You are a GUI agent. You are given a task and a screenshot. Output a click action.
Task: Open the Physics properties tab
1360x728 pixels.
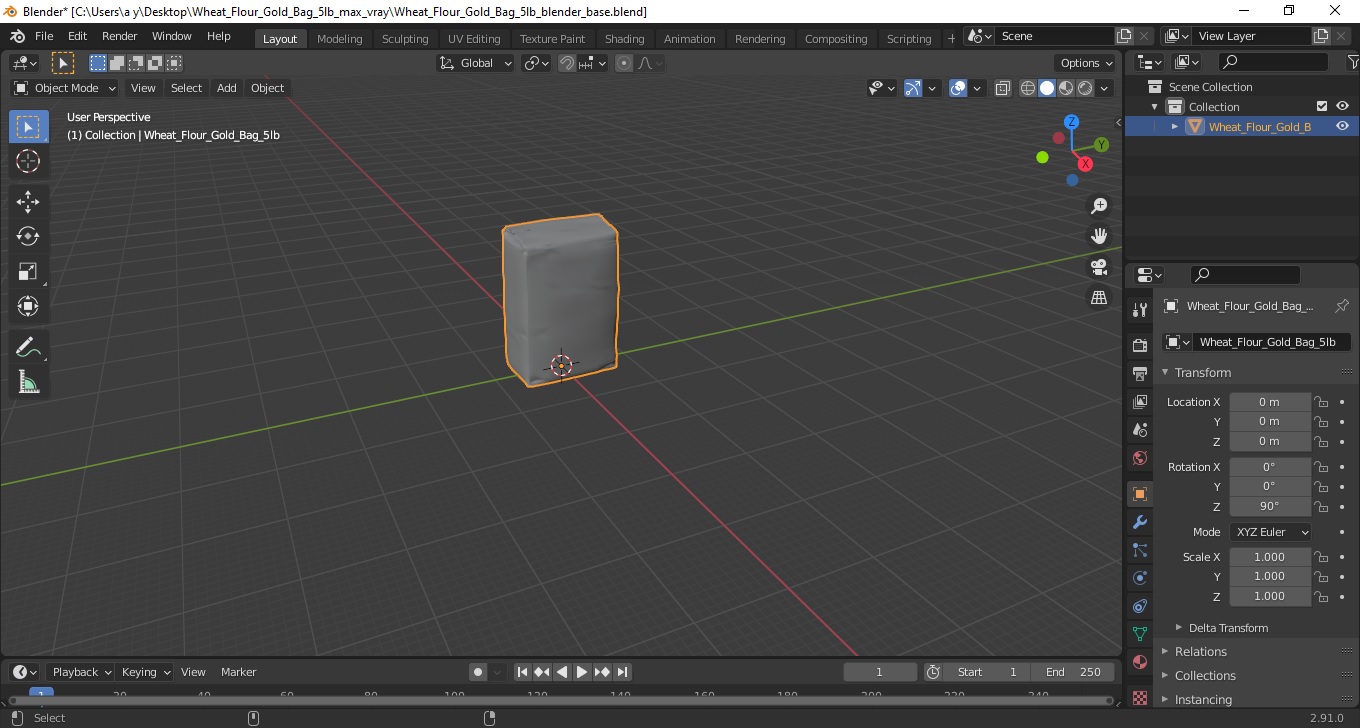click(x=1140, y=578)
